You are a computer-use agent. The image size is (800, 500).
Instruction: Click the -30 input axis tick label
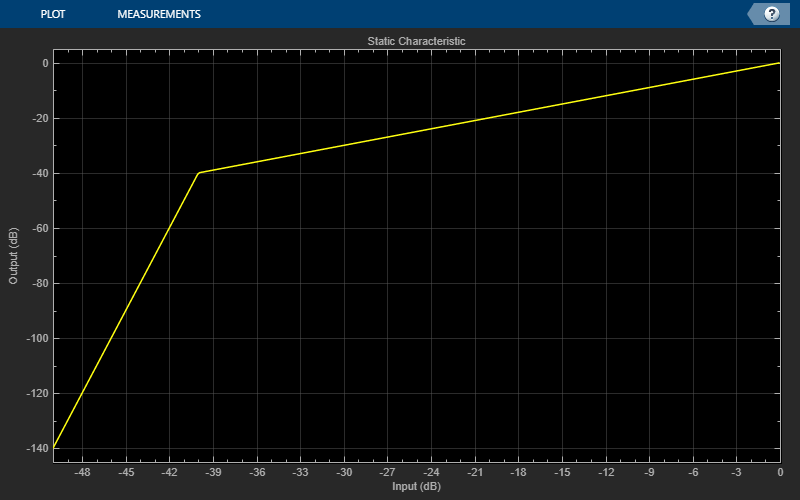tap(344, 472)
